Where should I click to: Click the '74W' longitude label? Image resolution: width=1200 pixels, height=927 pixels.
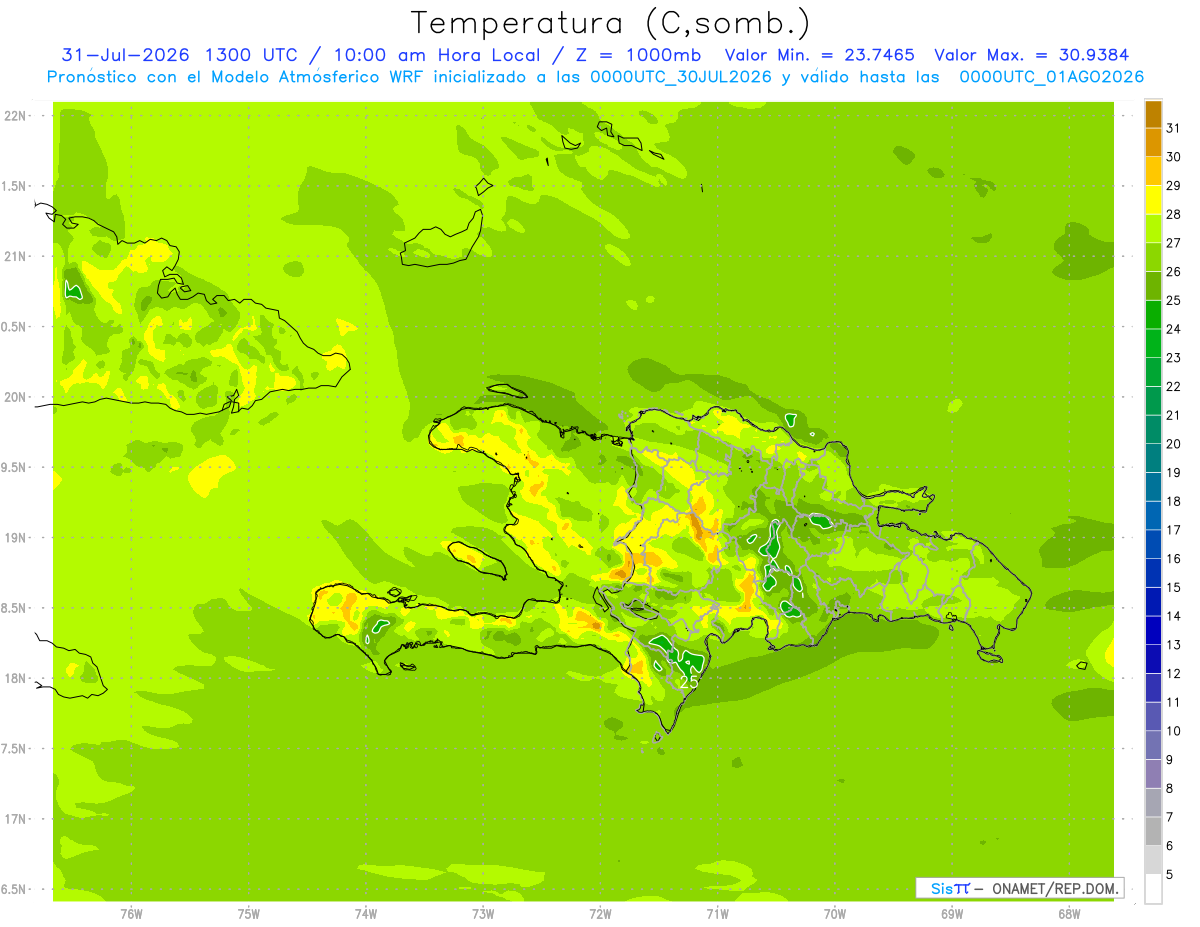coord(366,913)
